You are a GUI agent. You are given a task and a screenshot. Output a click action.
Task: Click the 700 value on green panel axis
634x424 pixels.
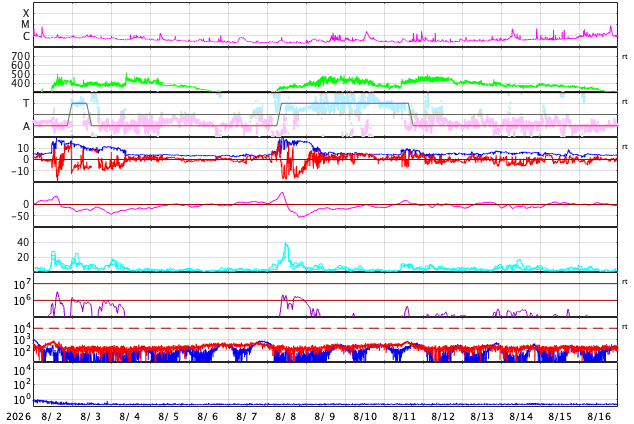pyautogui.click(x=20, y=56)
